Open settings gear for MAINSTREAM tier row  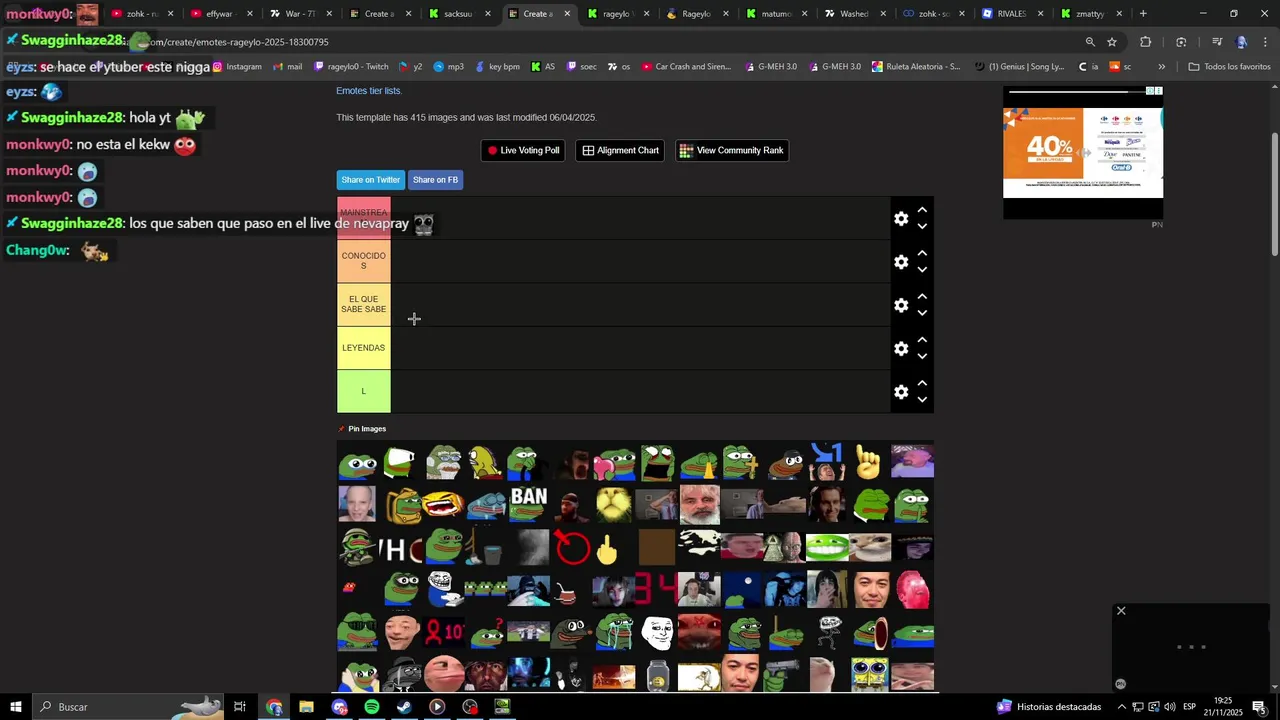[x=901, y=218]
